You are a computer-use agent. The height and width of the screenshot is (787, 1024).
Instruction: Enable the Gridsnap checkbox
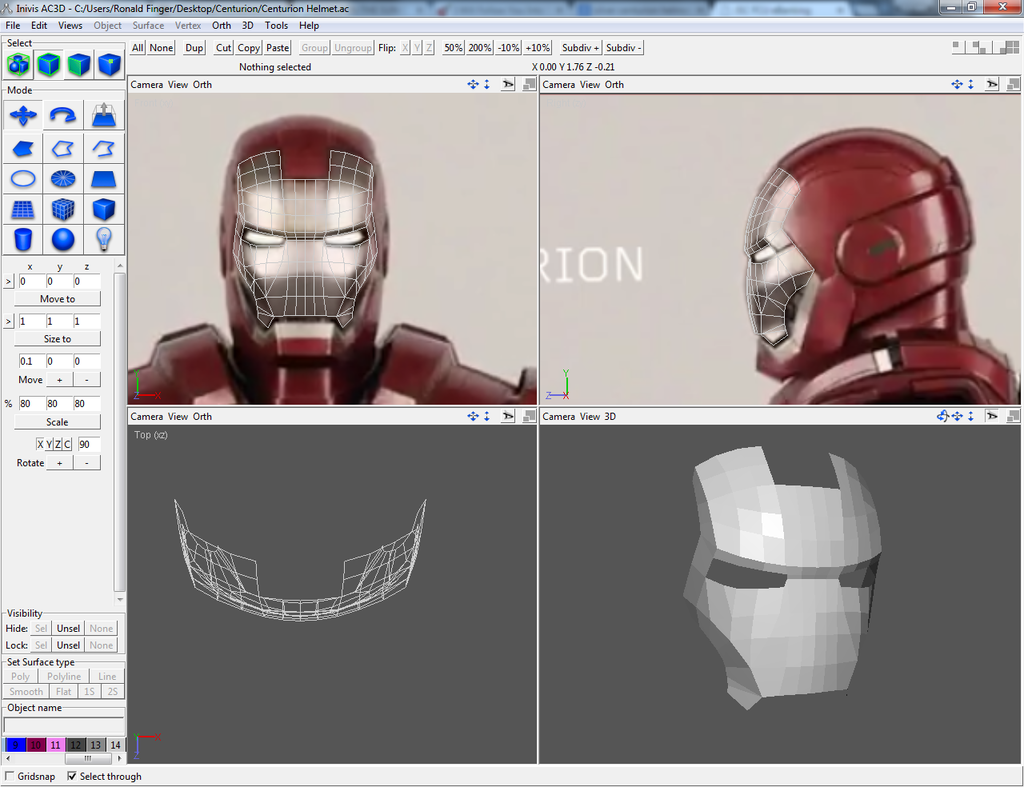[x=10, y=776]
